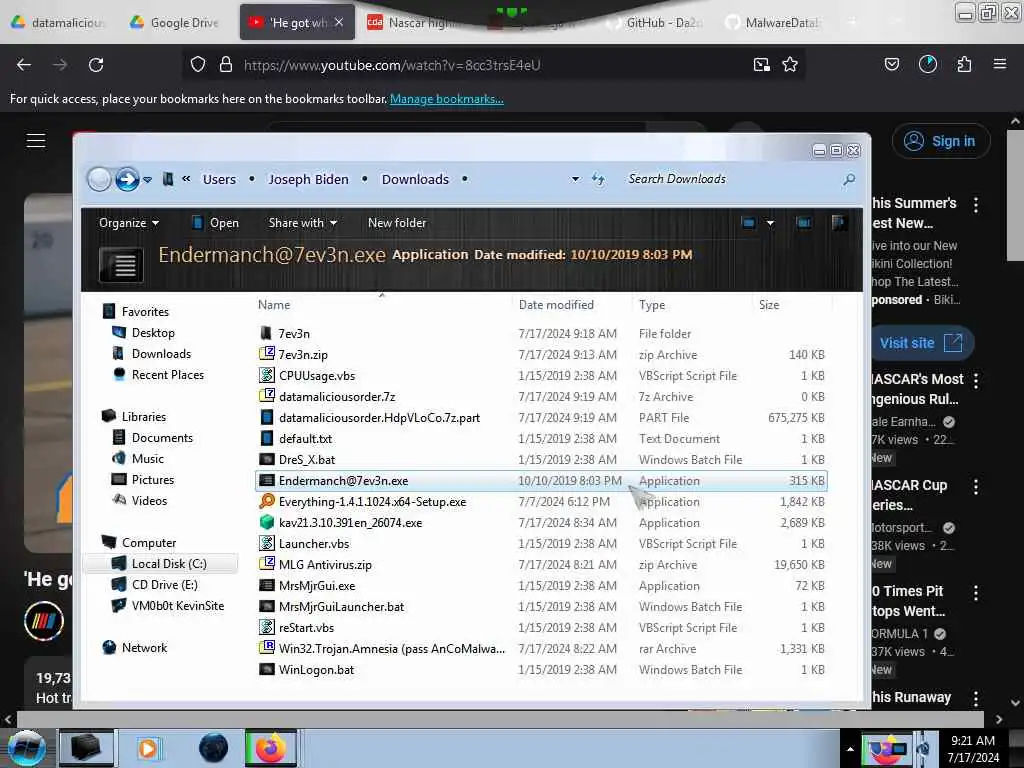Select WinLogon.bat file
The image size is (1024, 768).
pyautogui.click(x=541, y=669)
